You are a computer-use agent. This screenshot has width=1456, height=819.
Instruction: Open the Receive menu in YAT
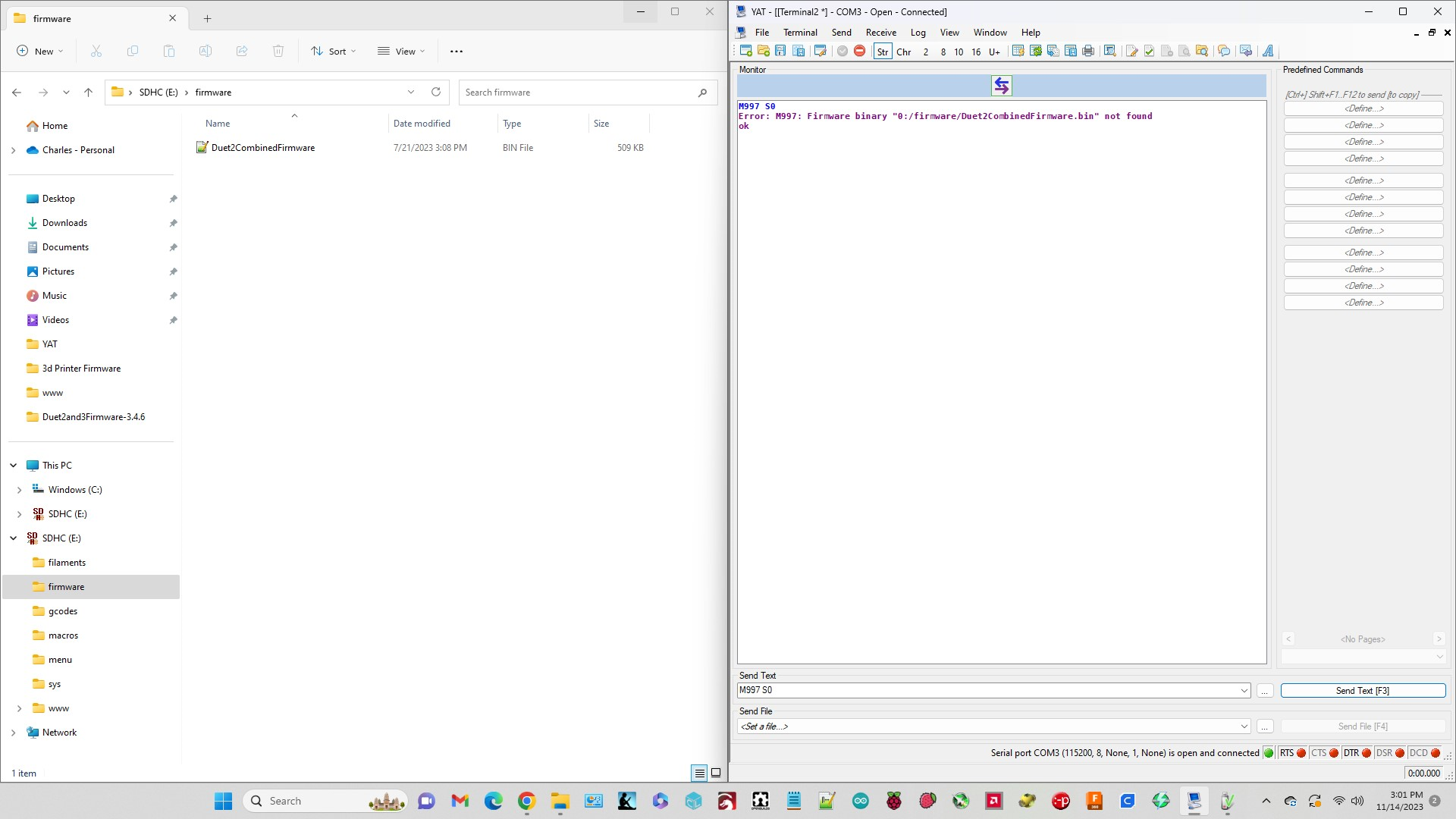881,33
